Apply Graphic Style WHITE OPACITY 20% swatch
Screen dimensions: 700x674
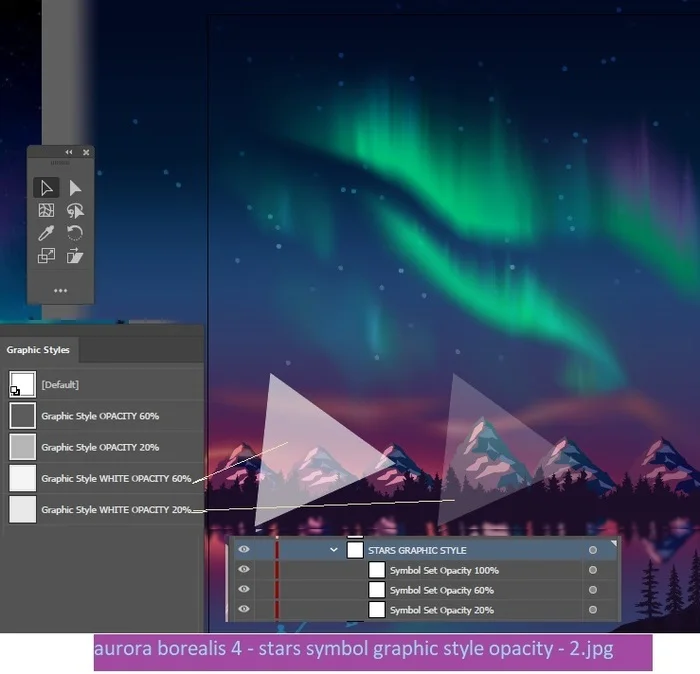tap(22, 509)
